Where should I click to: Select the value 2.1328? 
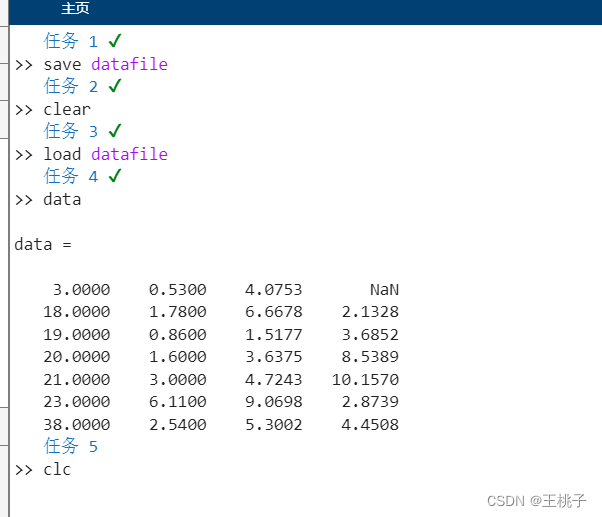370,312
